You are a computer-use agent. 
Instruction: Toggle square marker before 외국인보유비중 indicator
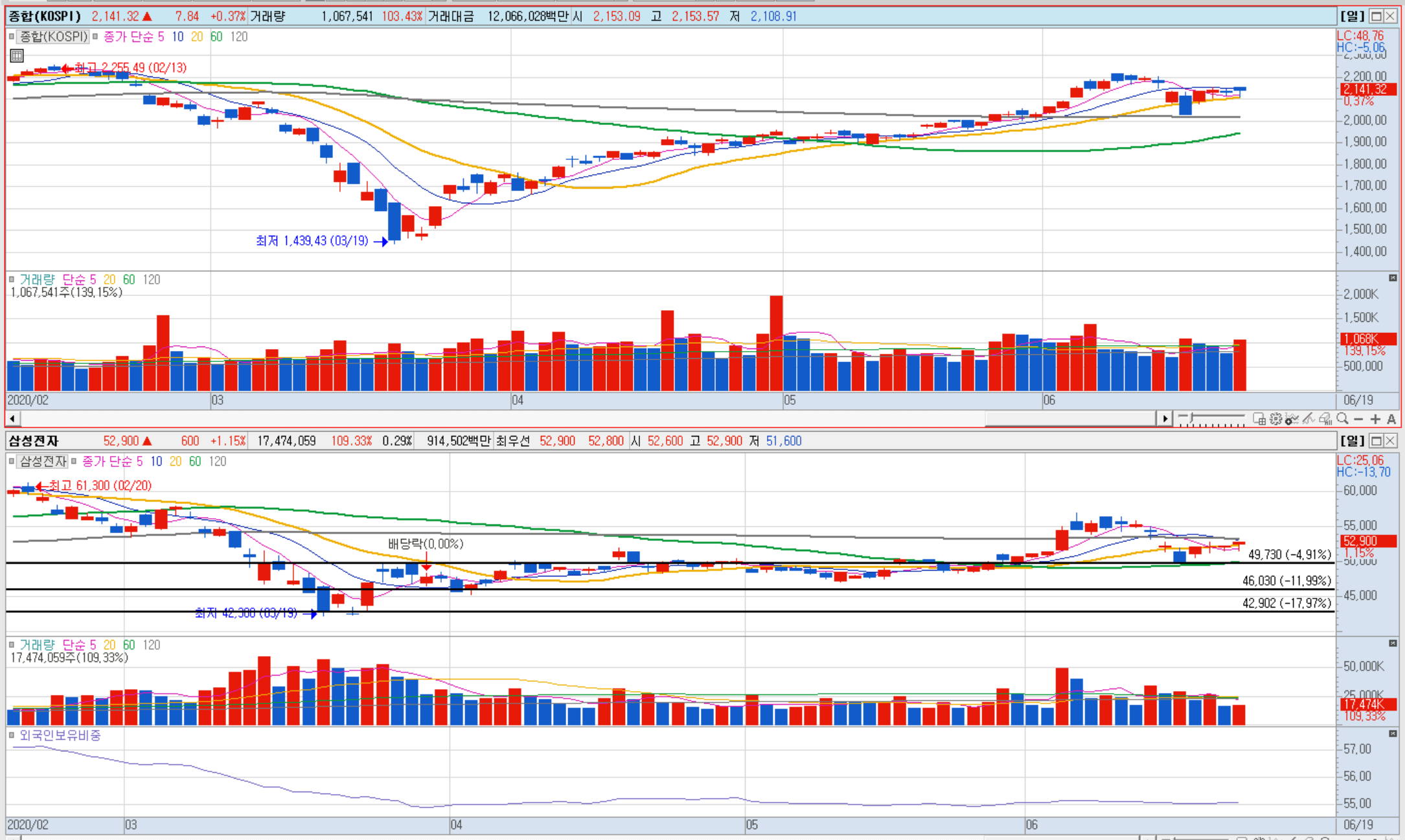[x=12, y=735]
